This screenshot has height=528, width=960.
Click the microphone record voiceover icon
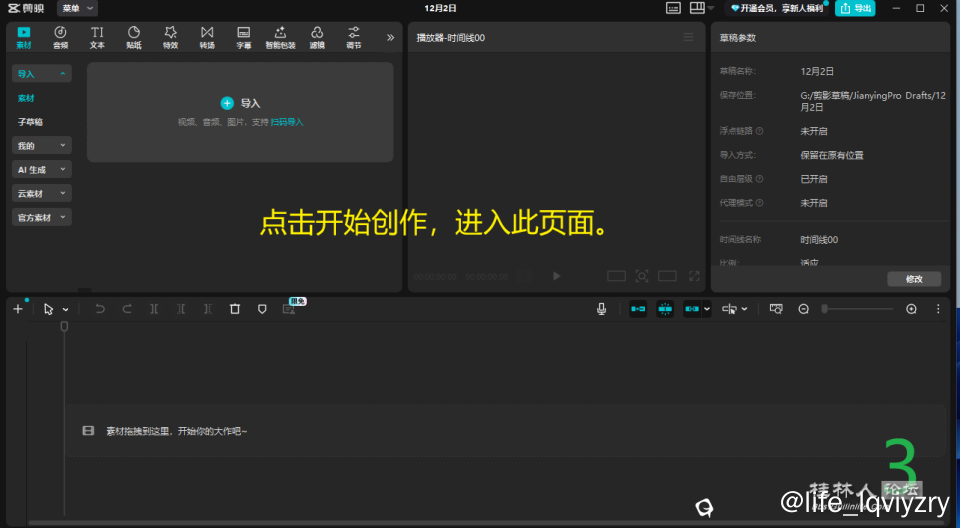[602, 309]
